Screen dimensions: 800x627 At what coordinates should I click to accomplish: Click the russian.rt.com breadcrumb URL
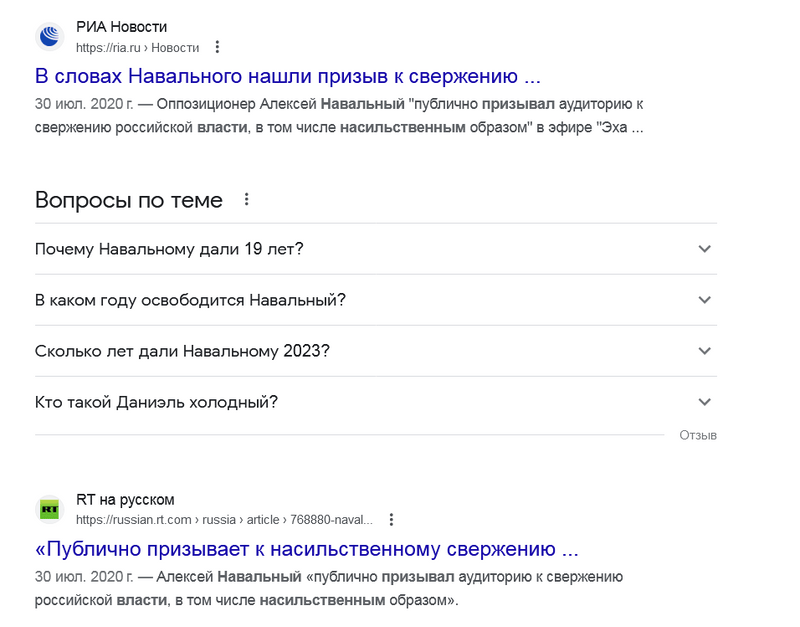tap(224, 520)
